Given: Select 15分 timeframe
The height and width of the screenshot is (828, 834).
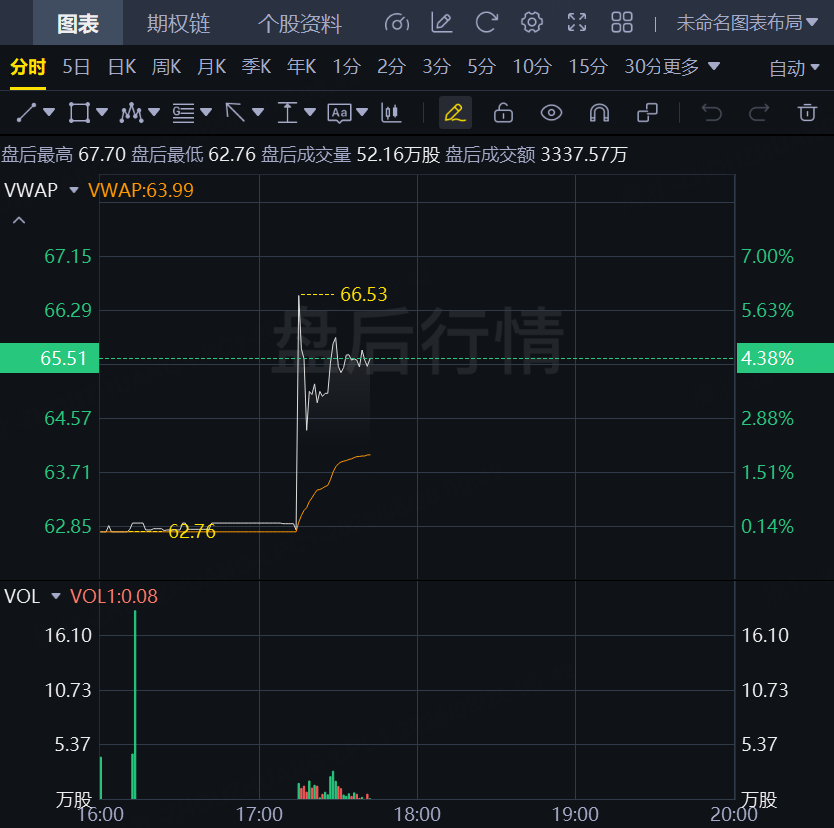Looking at the screenshot, I should [588, 67].
